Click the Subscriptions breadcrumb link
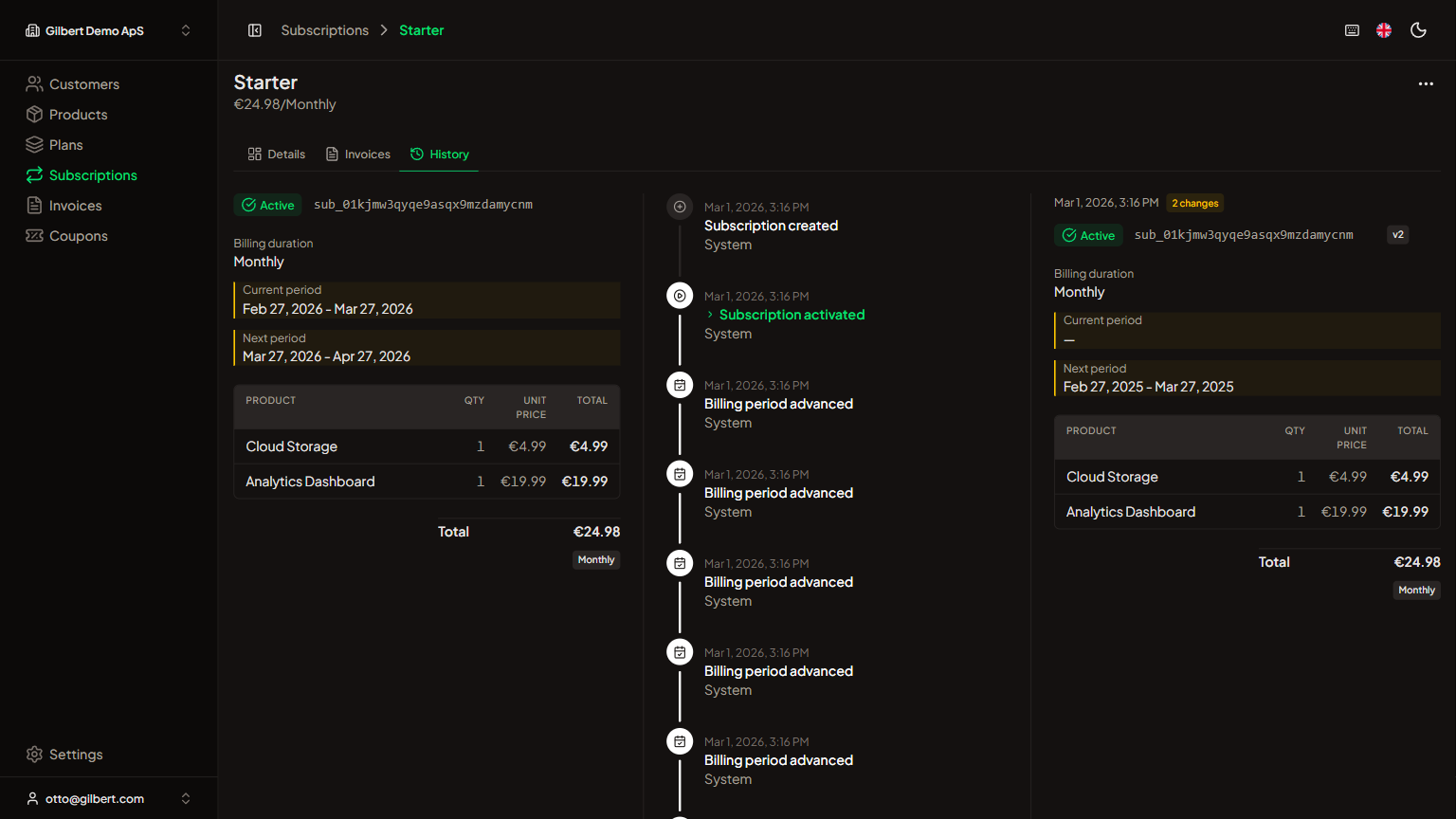 324,30
